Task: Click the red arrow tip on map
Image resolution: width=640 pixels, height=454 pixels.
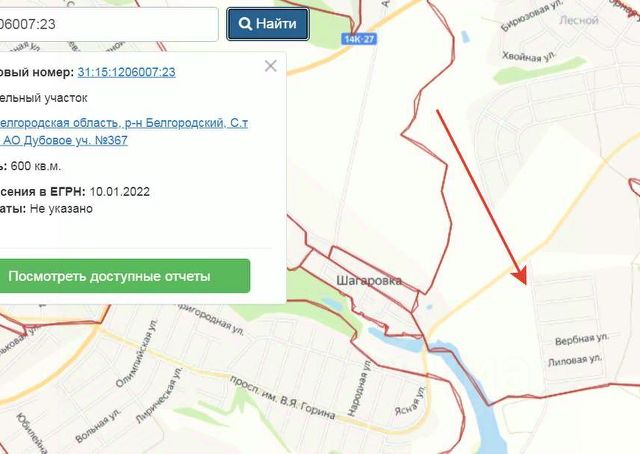Action: pos(523,280)
